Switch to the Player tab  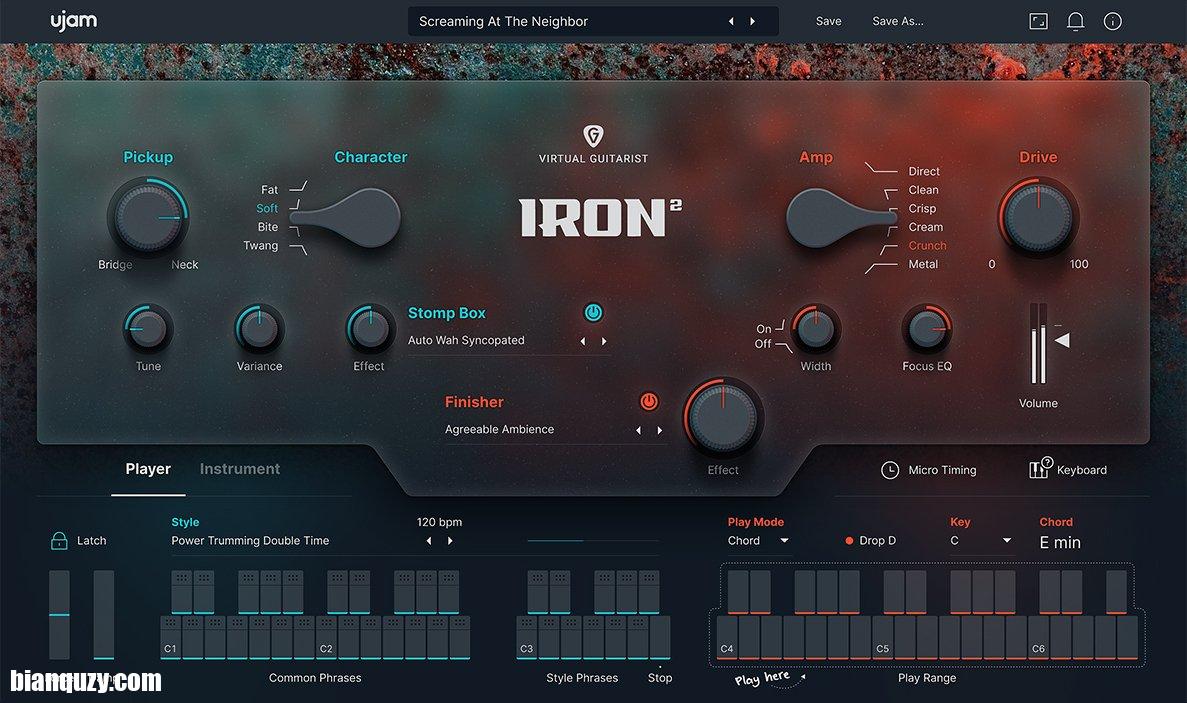148,469
